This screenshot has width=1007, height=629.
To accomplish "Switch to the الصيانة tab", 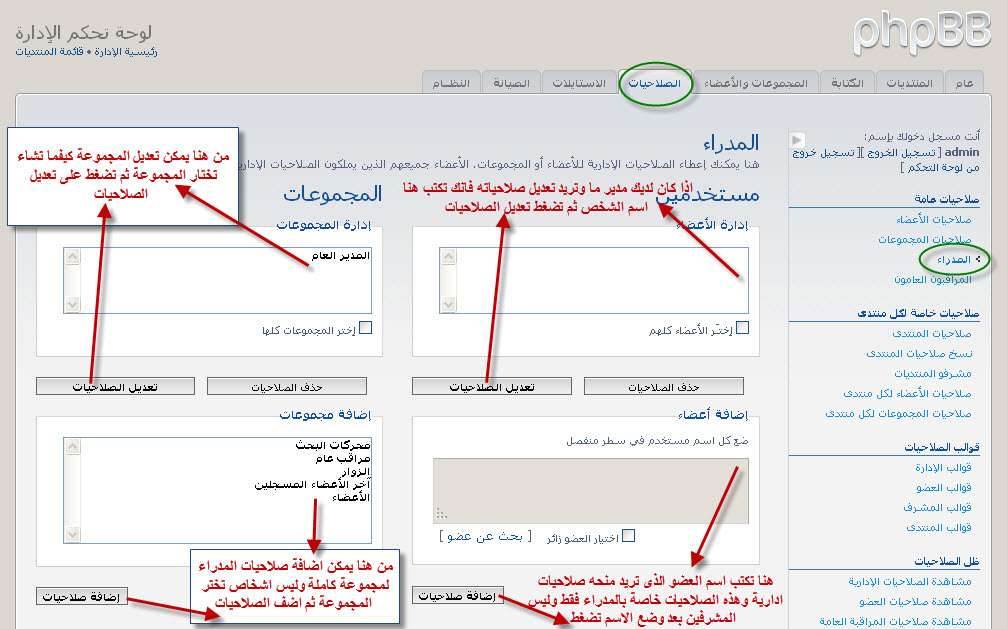I will [511, 84].
